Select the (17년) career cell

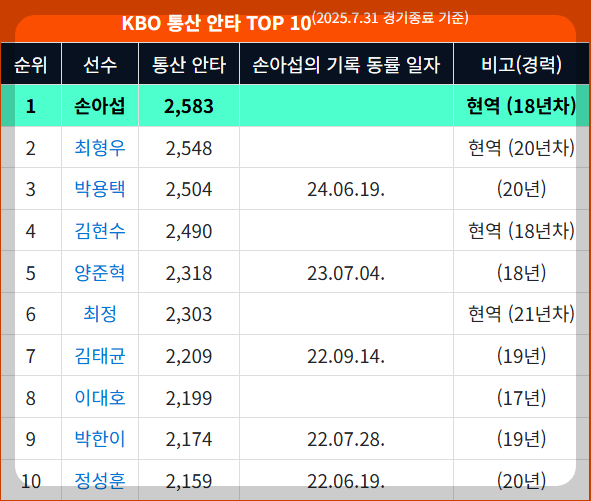coord(522,398)
